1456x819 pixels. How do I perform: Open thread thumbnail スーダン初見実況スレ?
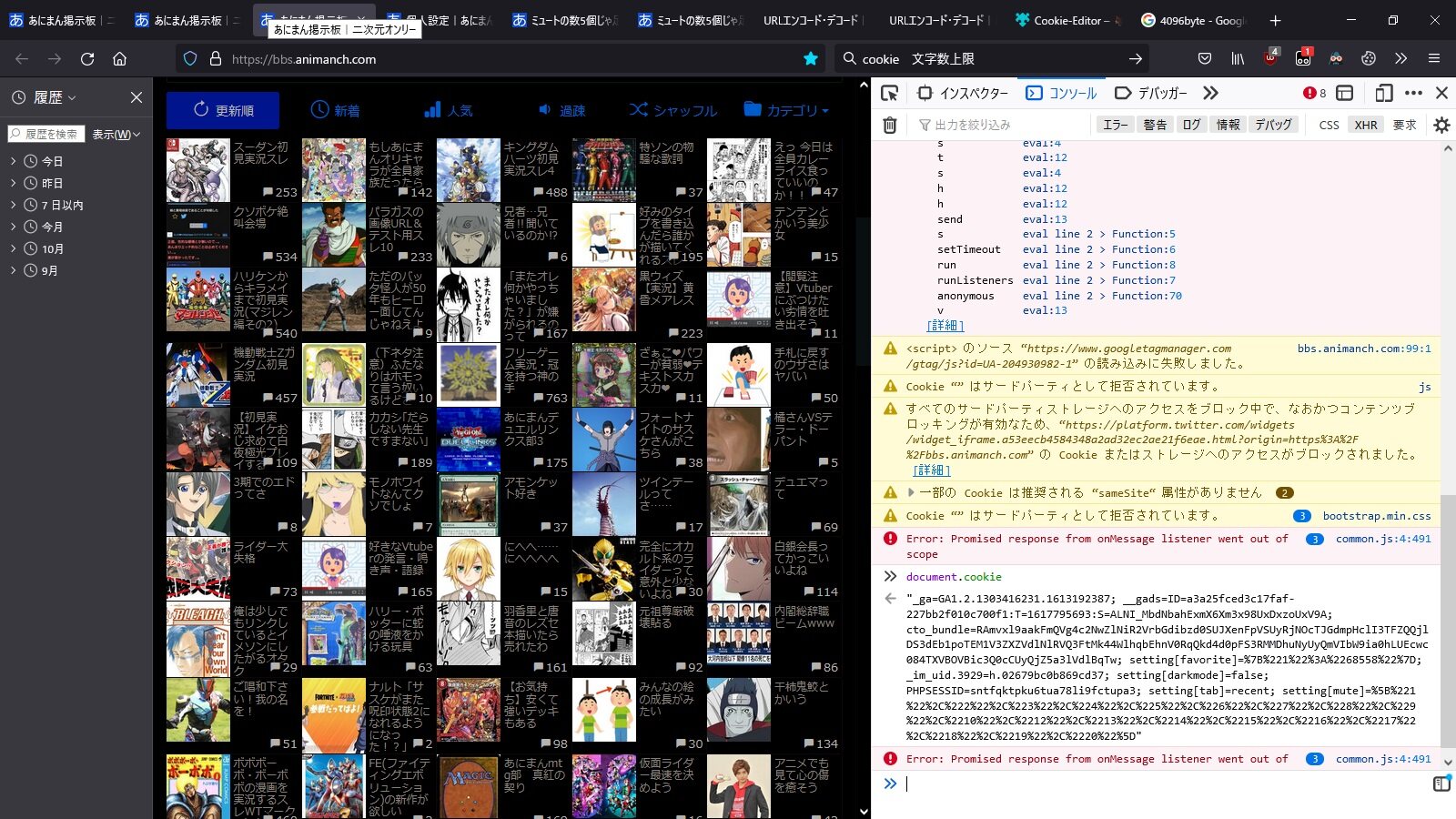coord(198,170)
